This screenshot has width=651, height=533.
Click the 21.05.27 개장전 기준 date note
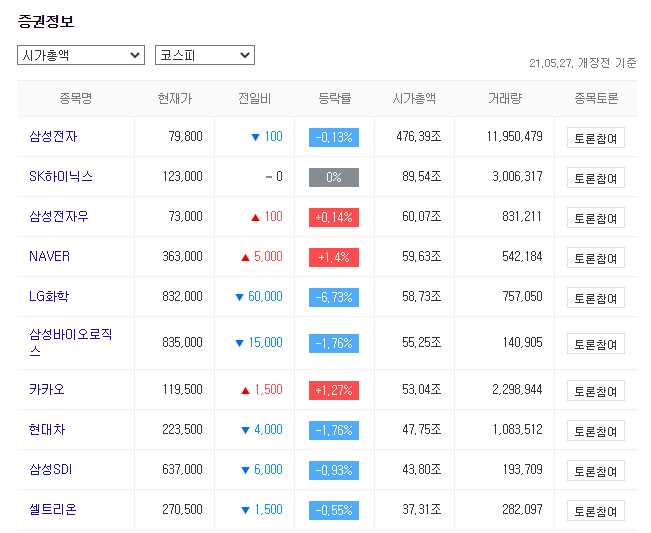click(x=582, y=63)
